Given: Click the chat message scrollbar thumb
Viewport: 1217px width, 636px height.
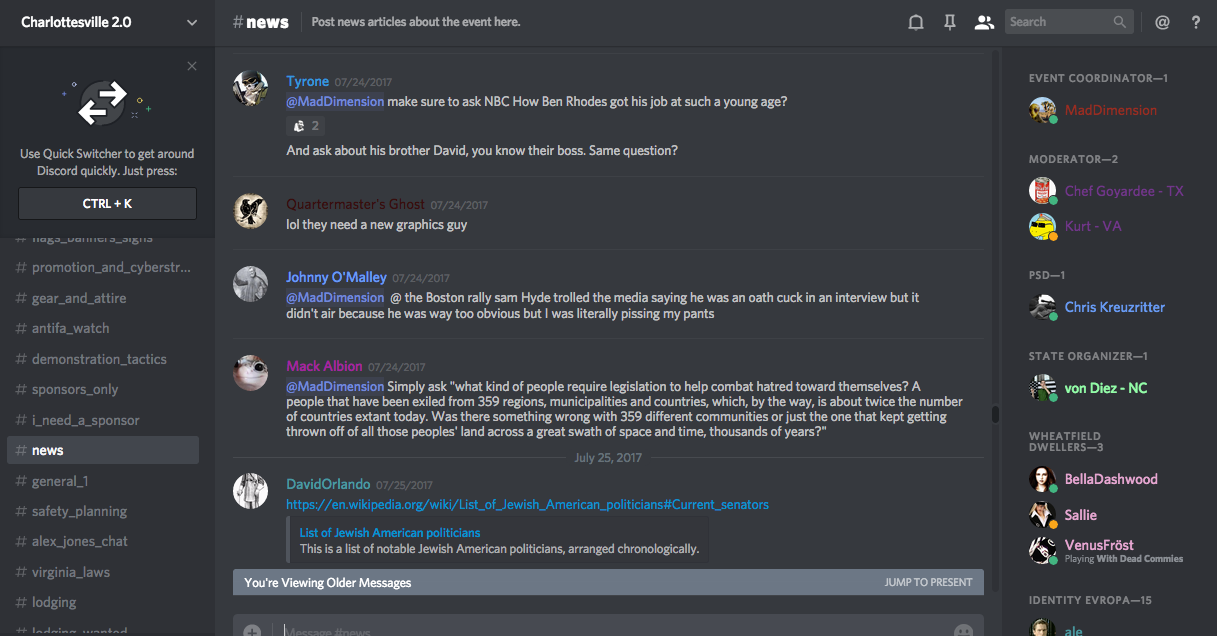Looking at the screenshot, I should pyautogui.click(x=995, y=414).
